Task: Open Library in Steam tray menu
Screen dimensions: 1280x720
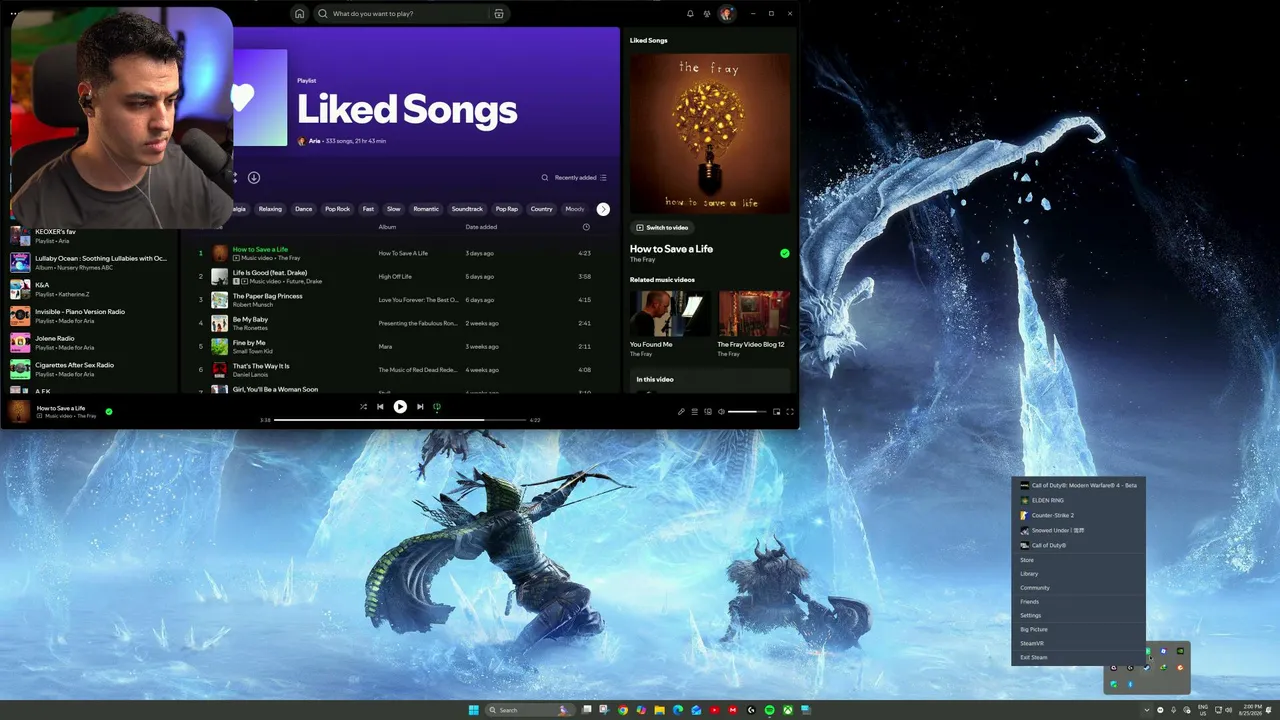Action: (x=1077, y=574)
